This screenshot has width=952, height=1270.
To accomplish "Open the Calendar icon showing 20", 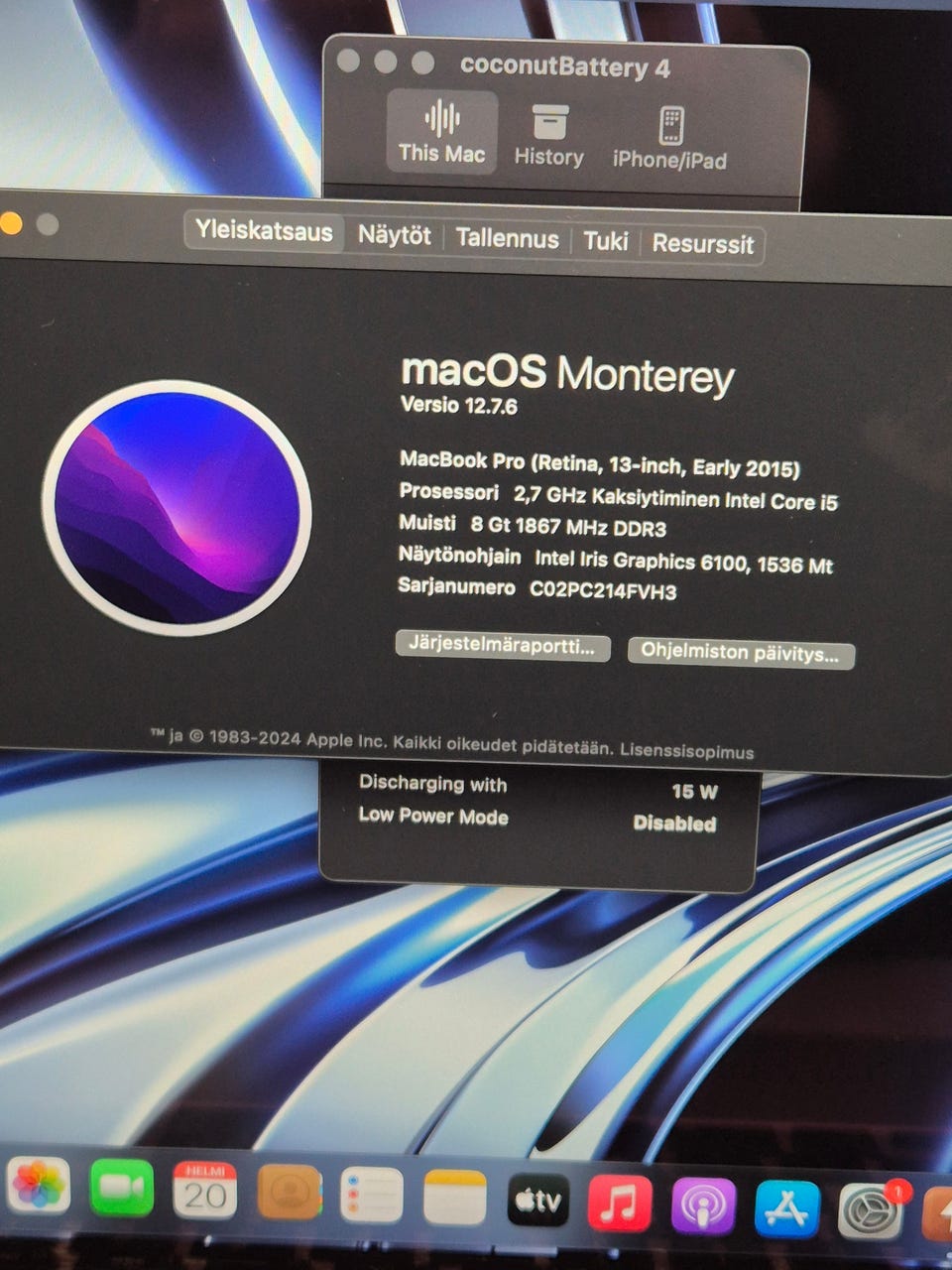I will coord(204,1190).
